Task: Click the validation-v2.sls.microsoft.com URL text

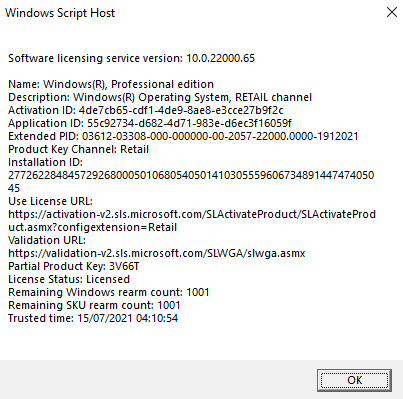Action: 157,253
